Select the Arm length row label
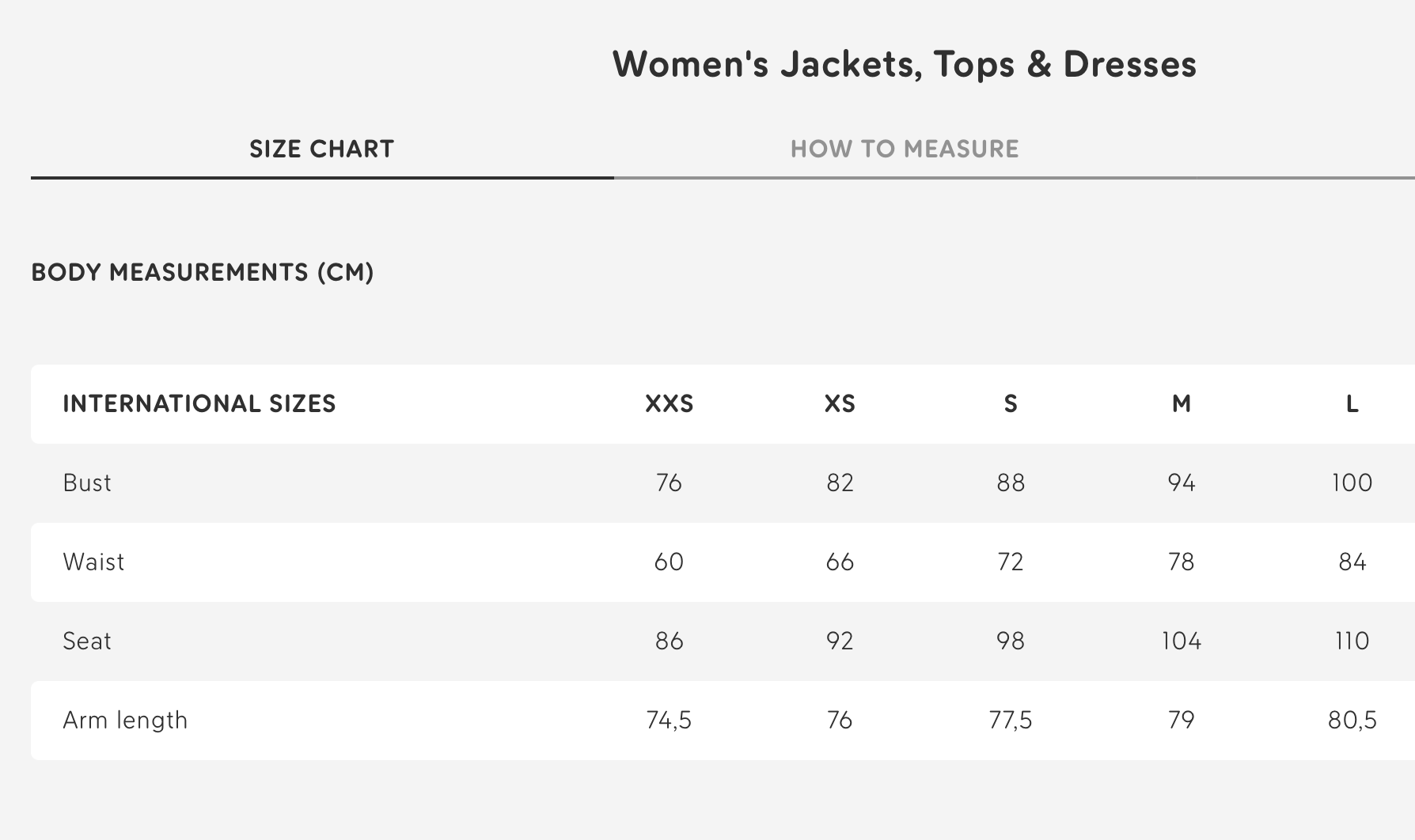1415x840 pixels. (x=125, y=720)
